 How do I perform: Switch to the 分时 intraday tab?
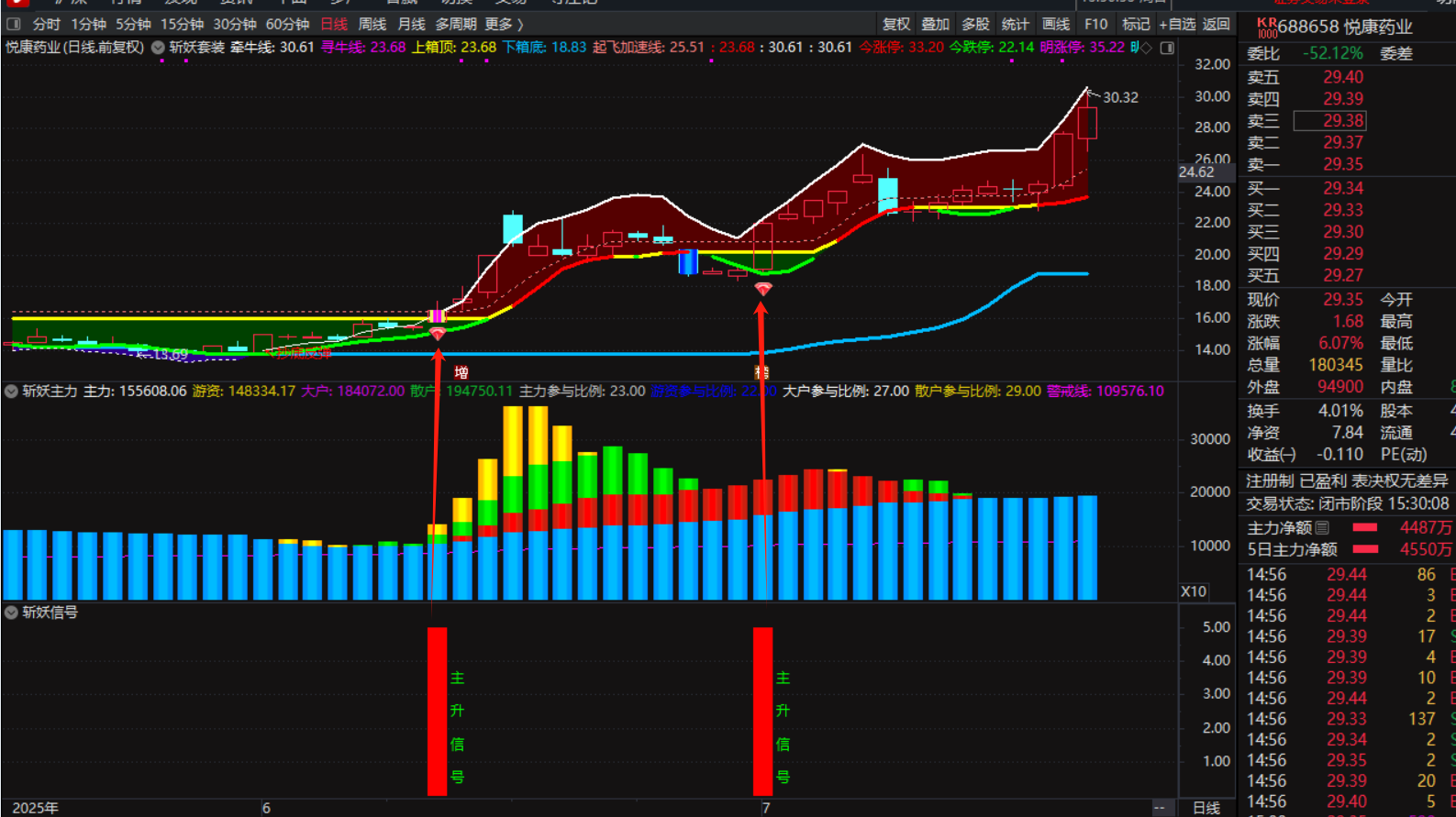point(46,24)
